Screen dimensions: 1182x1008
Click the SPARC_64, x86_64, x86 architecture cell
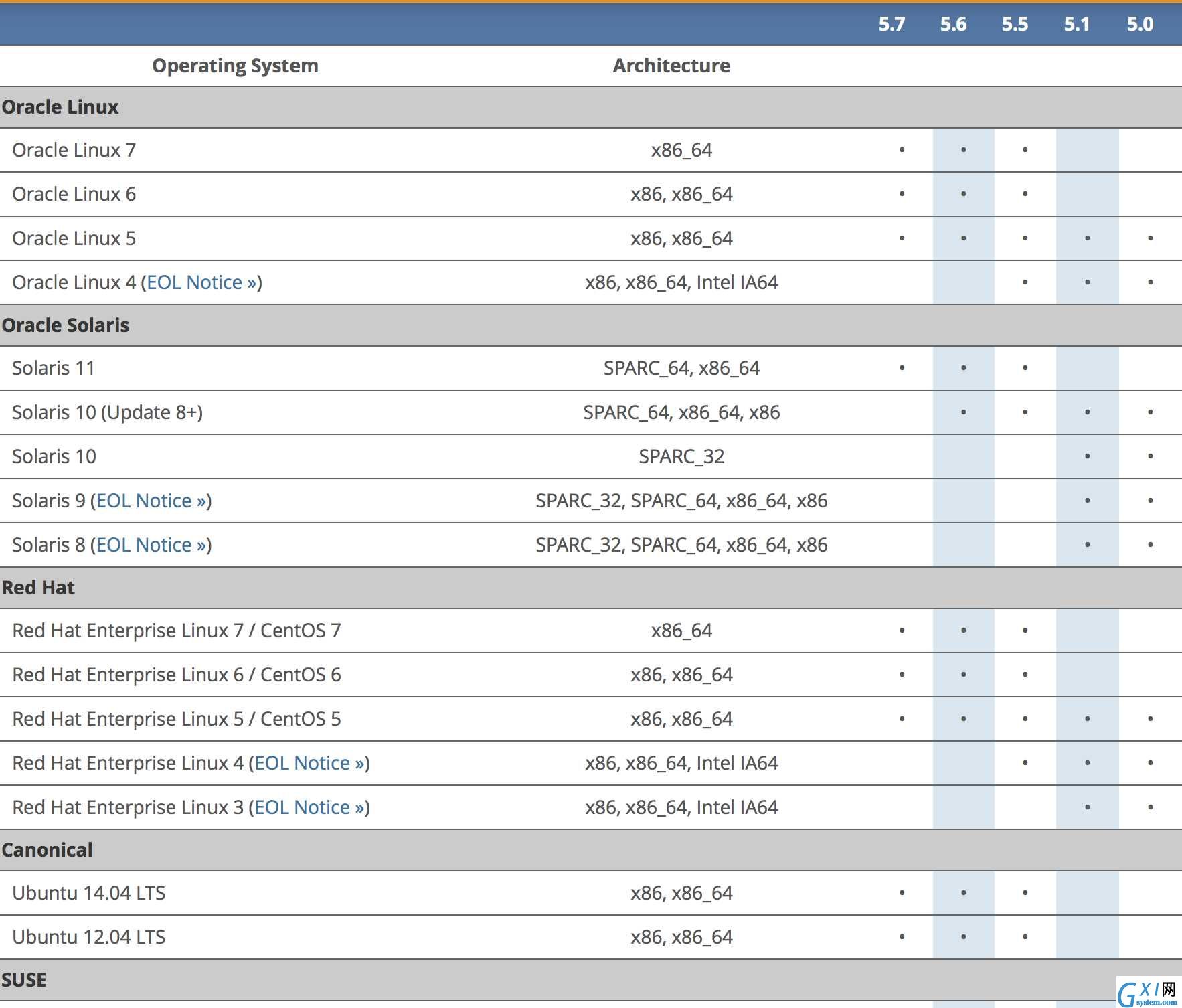[681, 412]
